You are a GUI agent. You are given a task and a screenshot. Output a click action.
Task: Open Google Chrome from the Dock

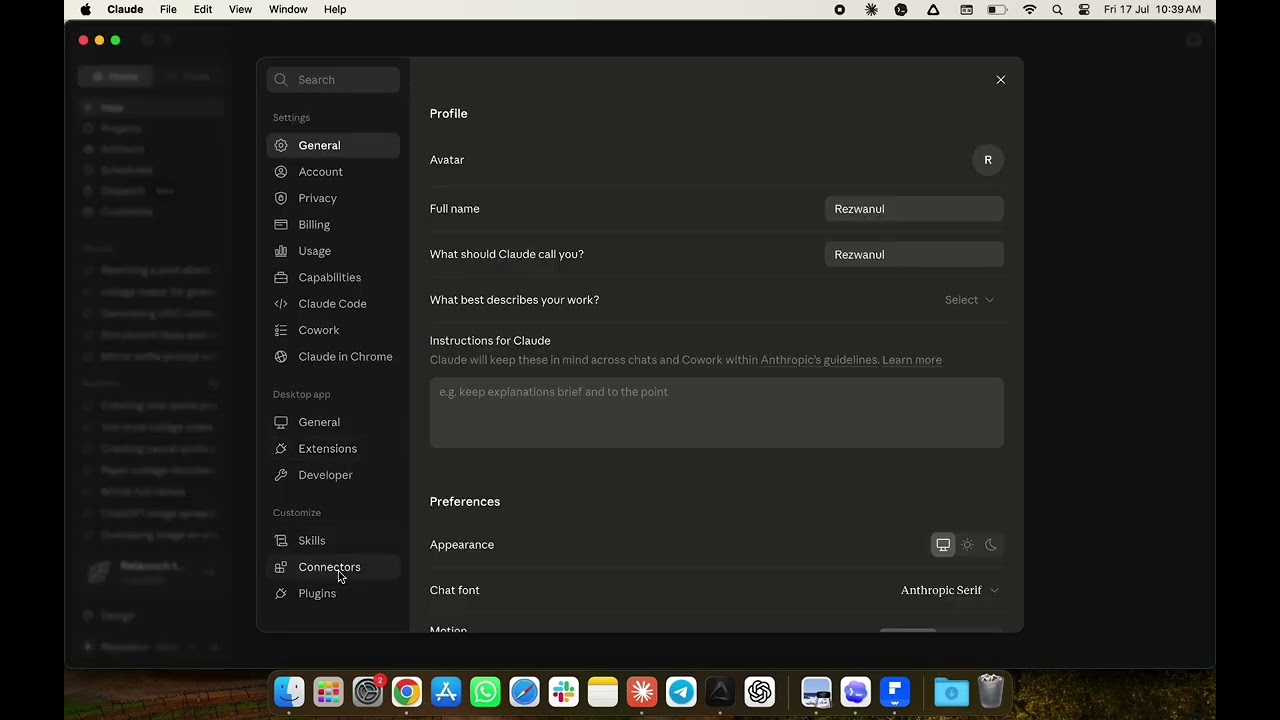(x=407, y=691)
